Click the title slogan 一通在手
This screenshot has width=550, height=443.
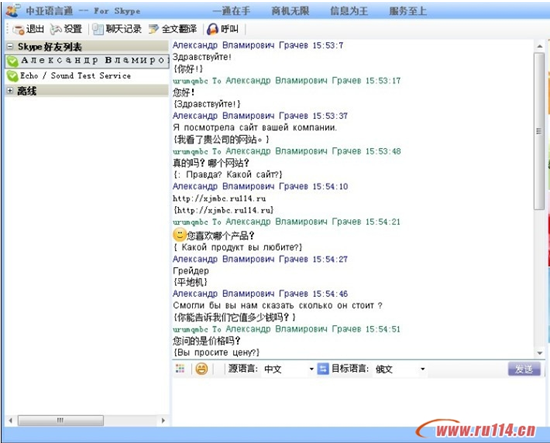tap(232, 11)
